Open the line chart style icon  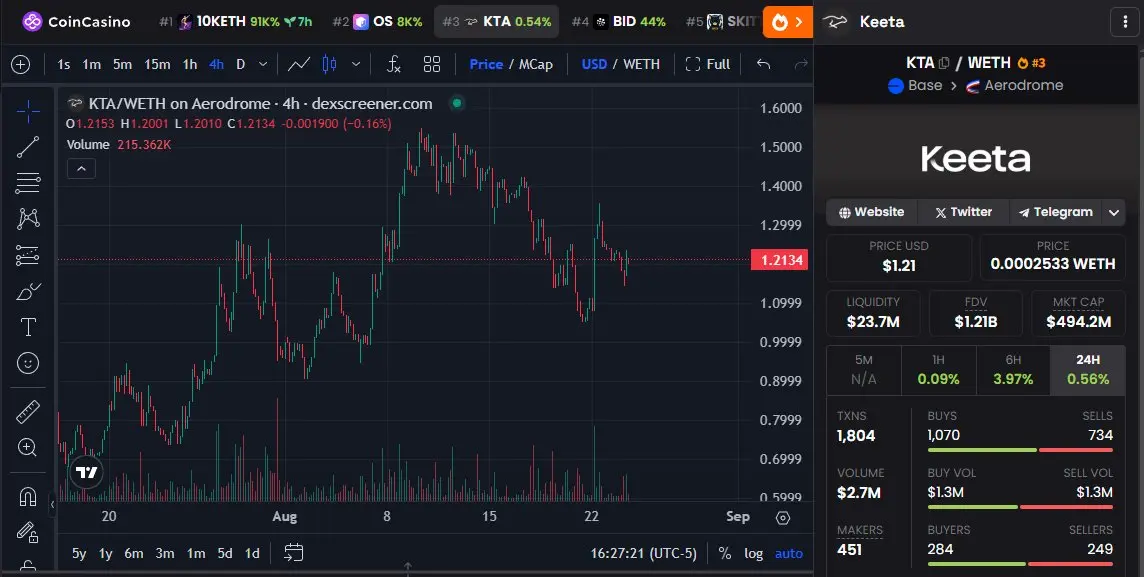[x=298, y=64]
